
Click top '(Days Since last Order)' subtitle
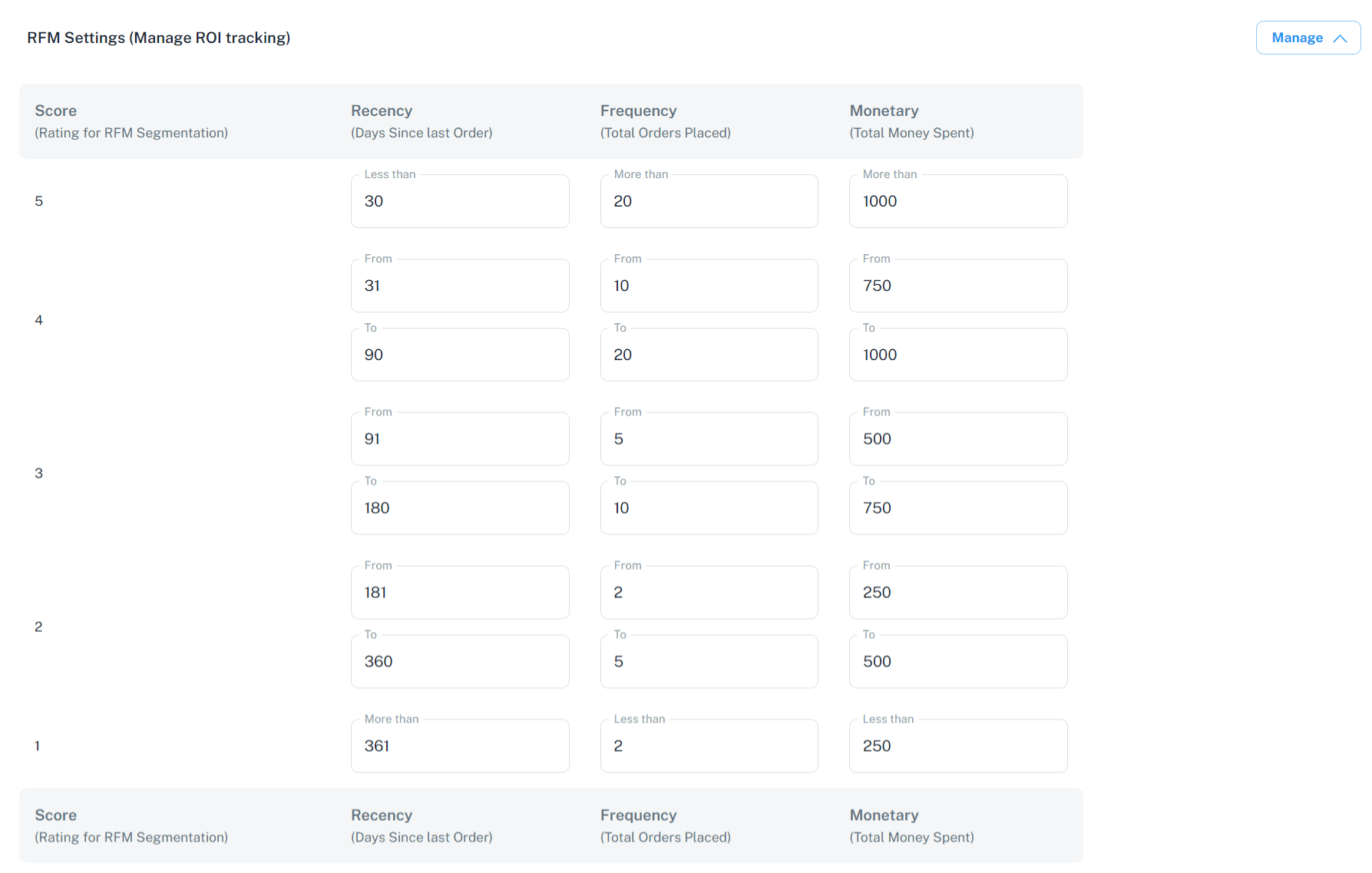pos(422,133)
